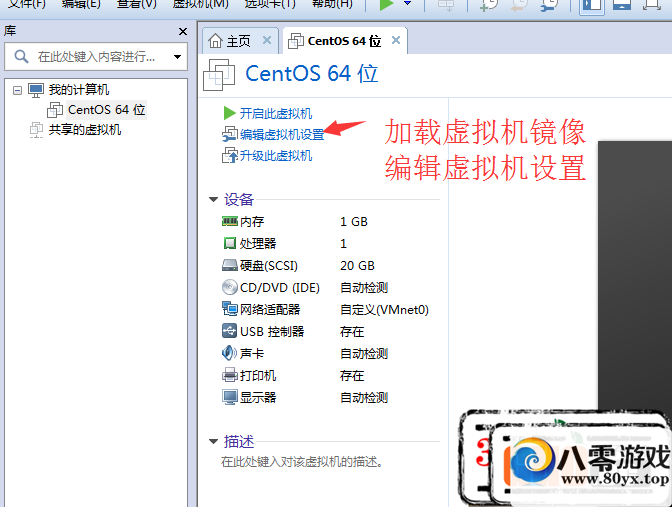Open the 虚拟机(M) menu
The image size is (672, 507).
(200, 4)
